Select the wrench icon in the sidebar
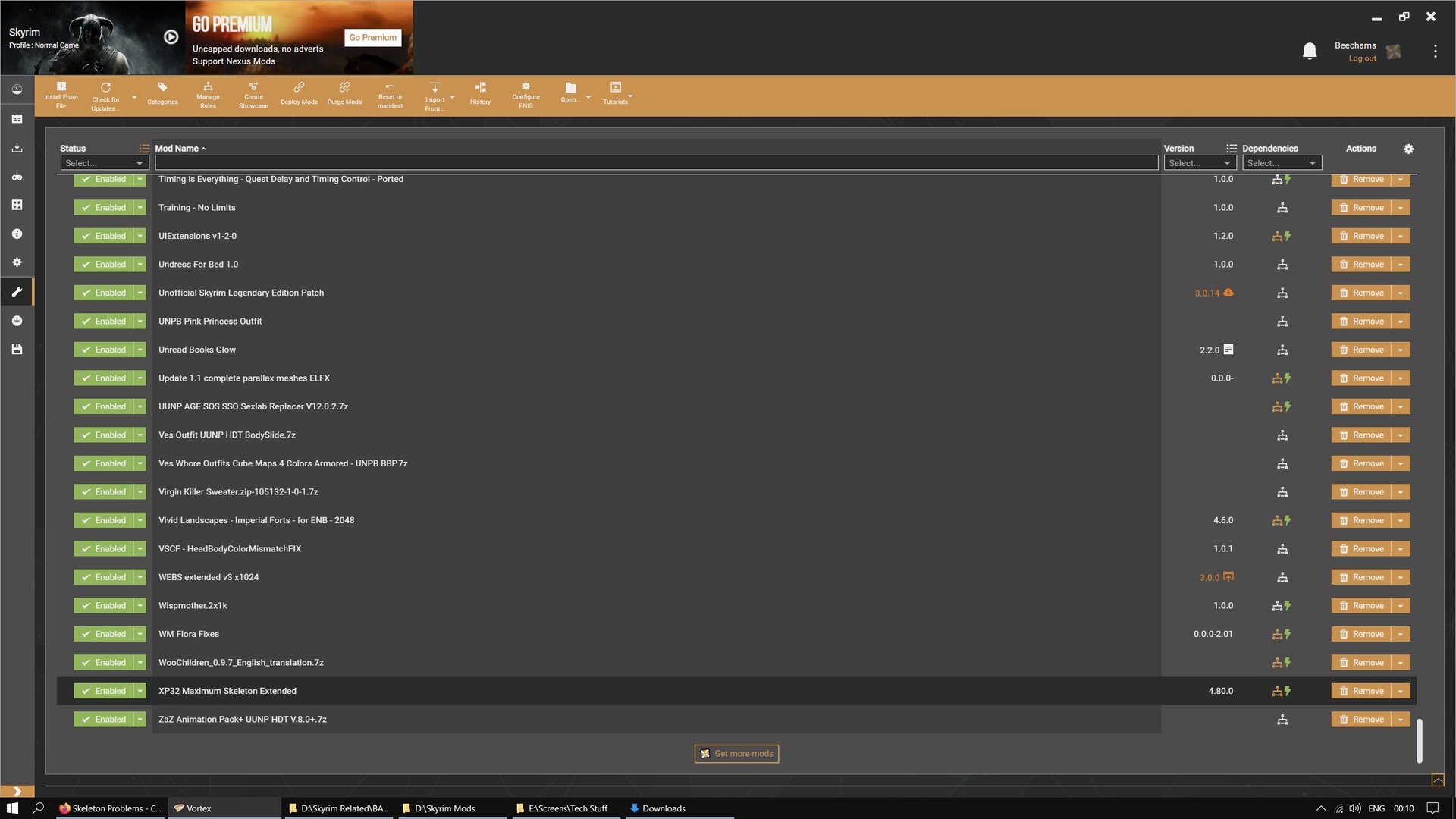Image resolution: width=1456 pixels, height=819 pixels. coord(17,292)
